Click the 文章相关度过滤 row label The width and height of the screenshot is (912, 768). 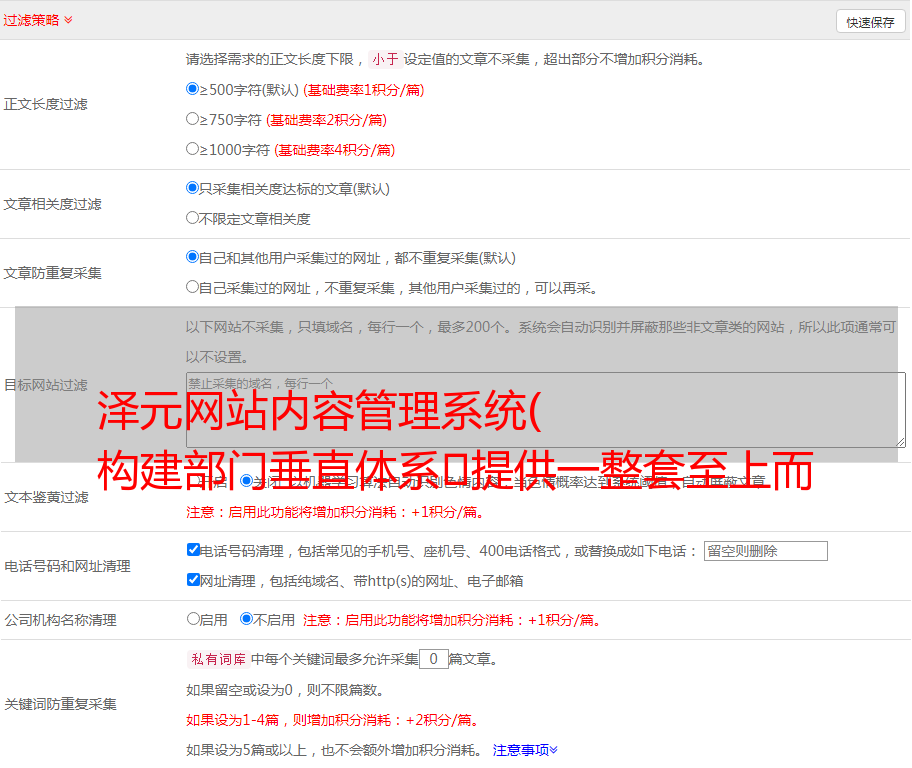[52, 204]
